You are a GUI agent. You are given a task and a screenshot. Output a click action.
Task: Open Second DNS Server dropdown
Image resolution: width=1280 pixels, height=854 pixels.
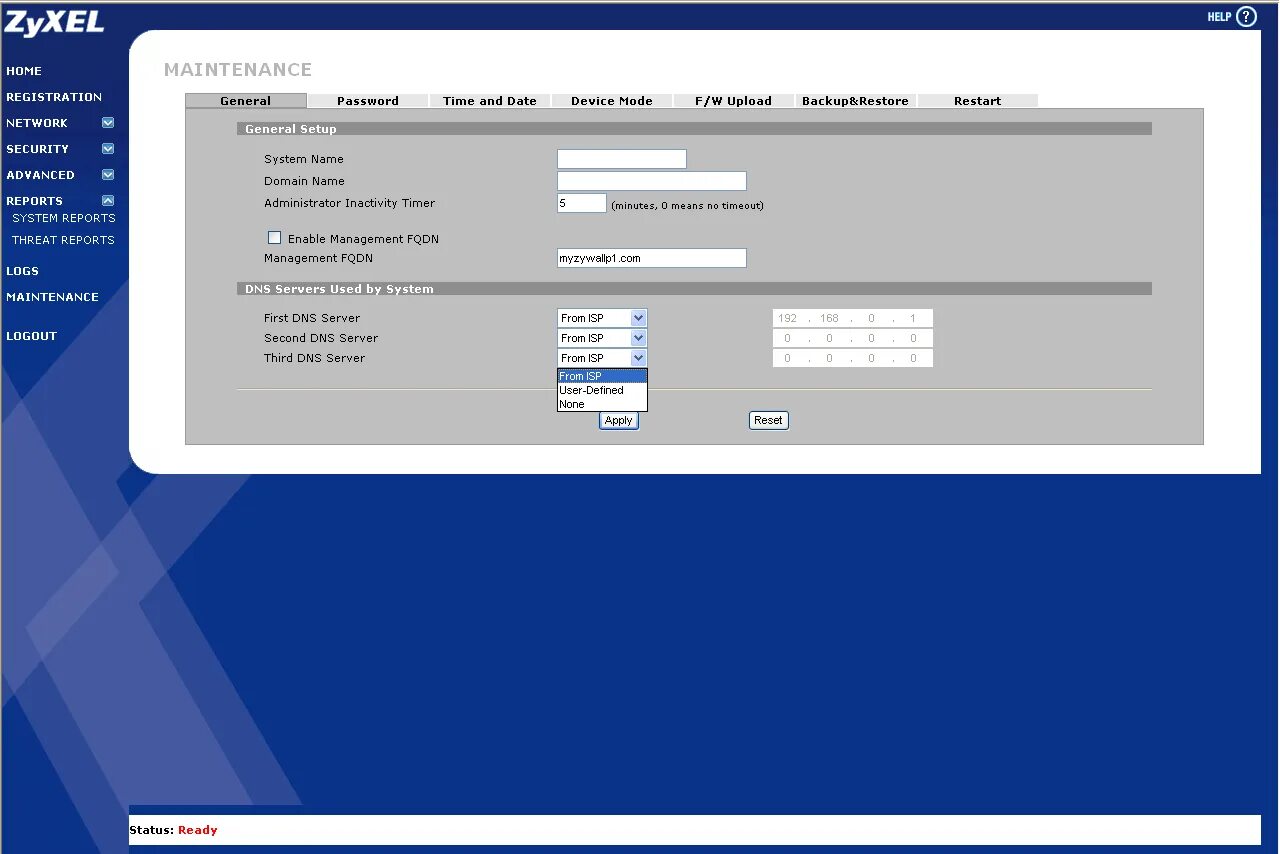tap(602, 338)
